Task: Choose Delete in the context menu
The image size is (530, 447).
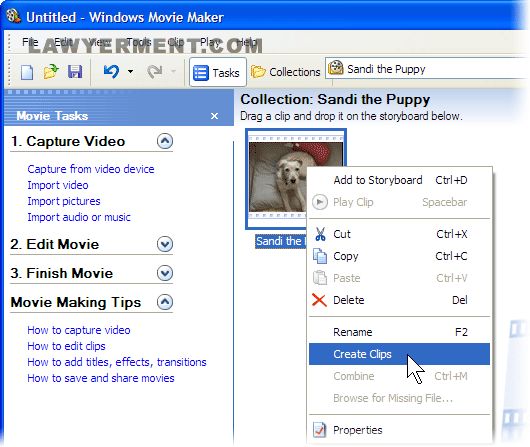Action: point(399,300)
